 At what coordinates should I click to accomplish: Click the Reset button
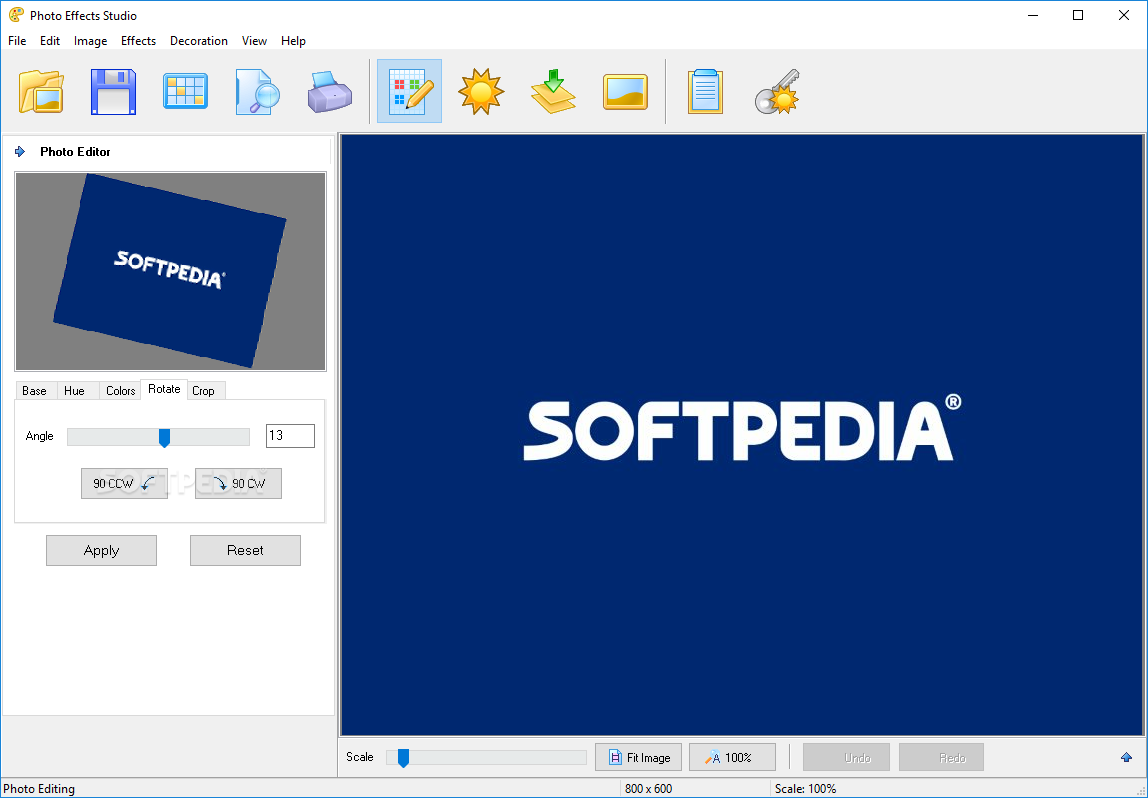click(245, 551)
